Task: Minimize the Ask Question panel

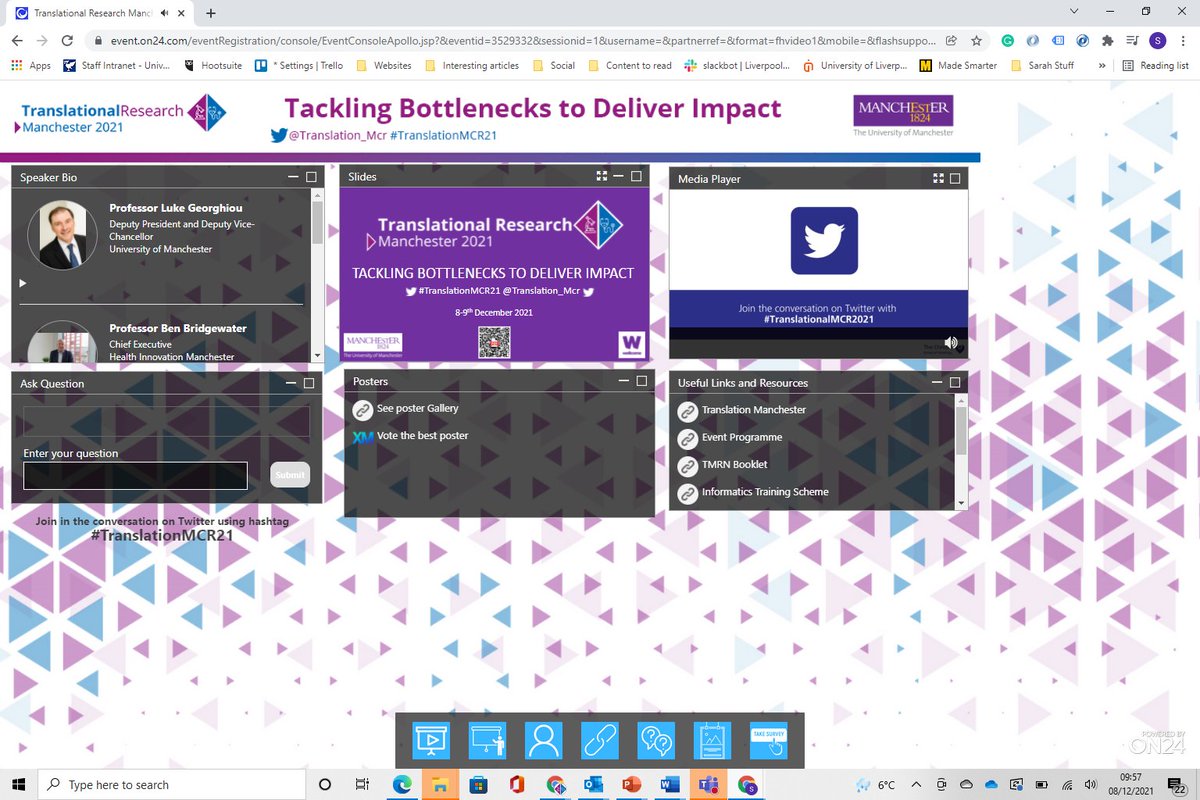Action: [x=291, y=383]
